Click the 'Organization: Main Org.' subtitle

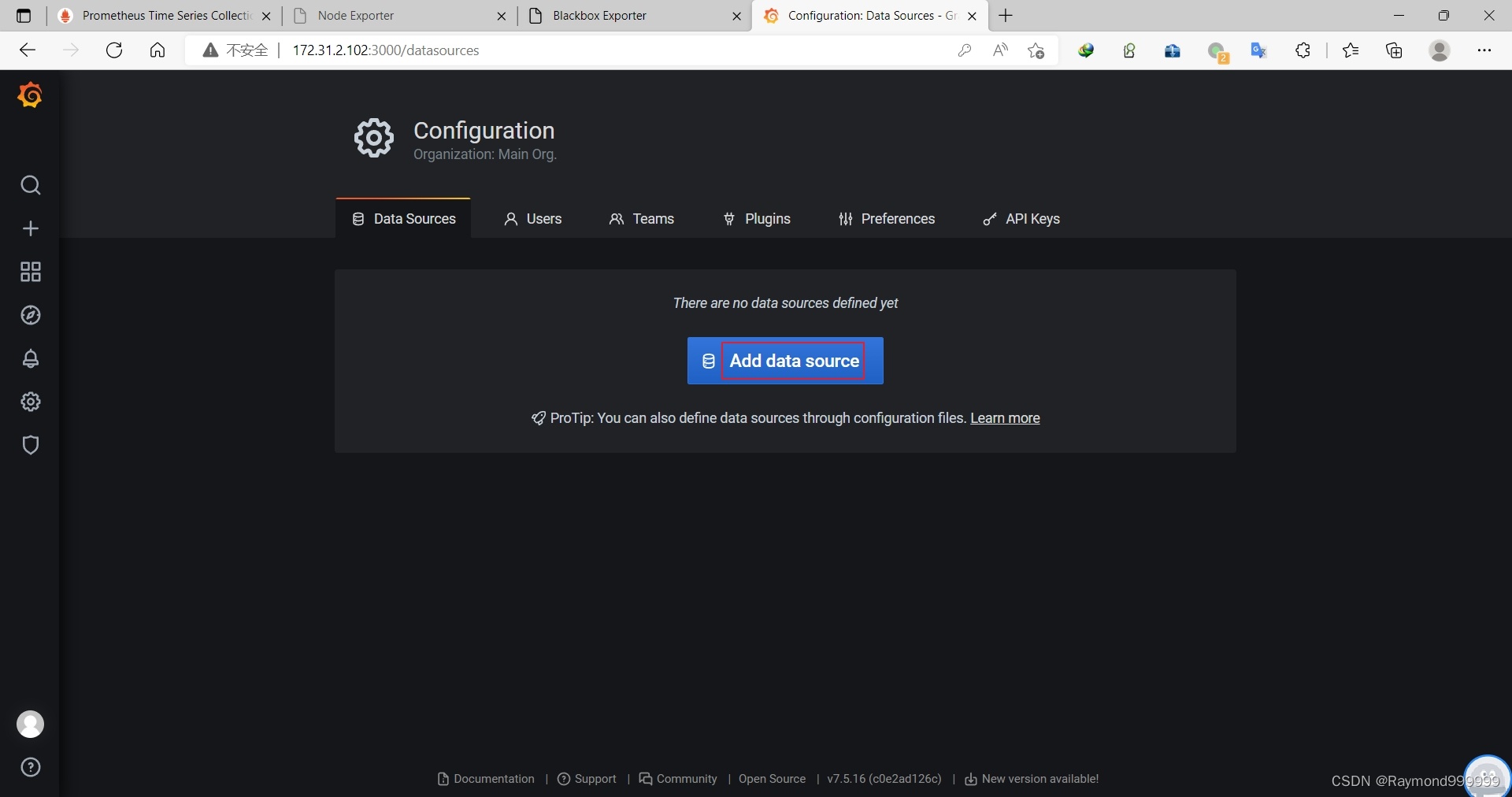click(x=485, y=154)
